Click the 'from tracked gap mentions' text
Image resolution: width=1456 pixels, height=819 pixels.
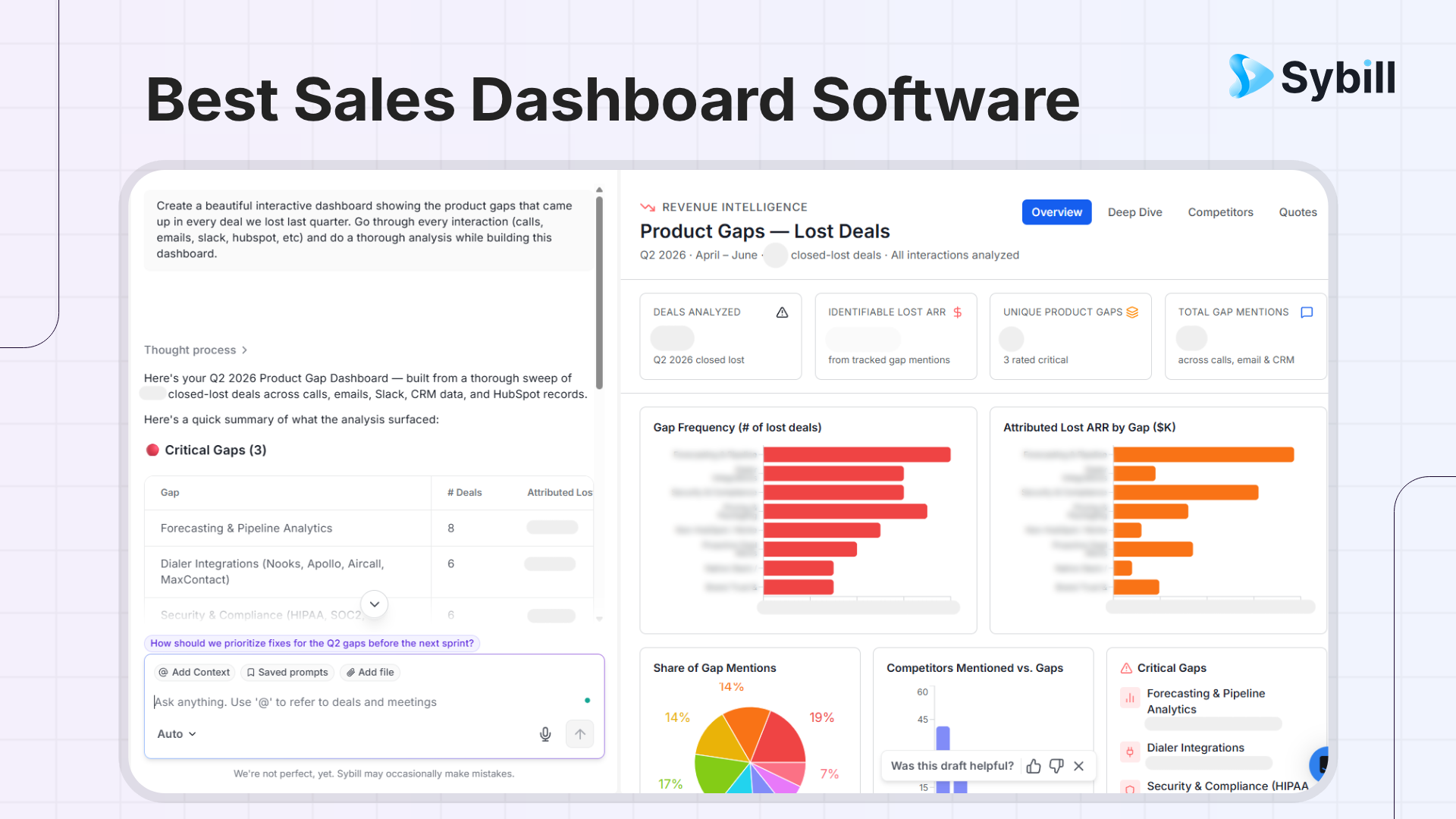[889, 360]
